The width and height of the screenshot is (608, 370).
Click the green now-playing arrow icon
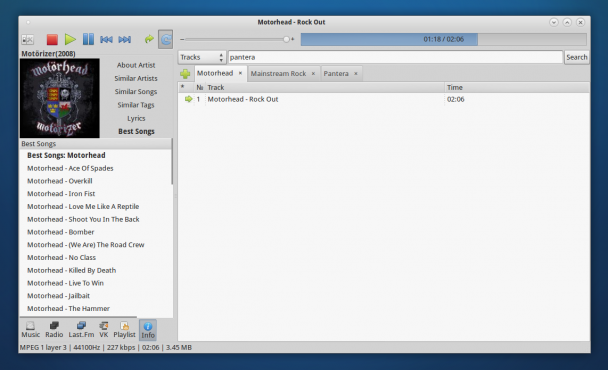[188, 99]
